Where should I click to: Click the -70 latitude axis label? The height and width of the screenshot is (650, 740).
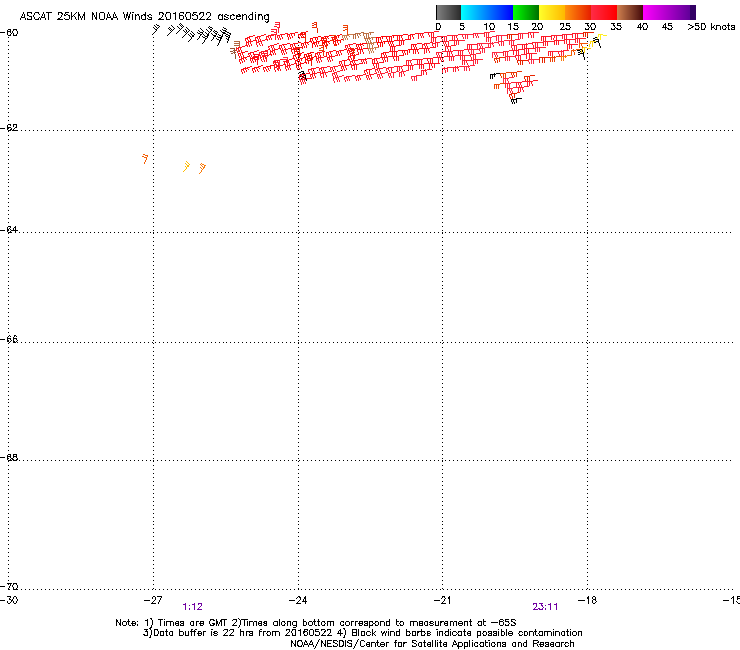tap(9, 587)
